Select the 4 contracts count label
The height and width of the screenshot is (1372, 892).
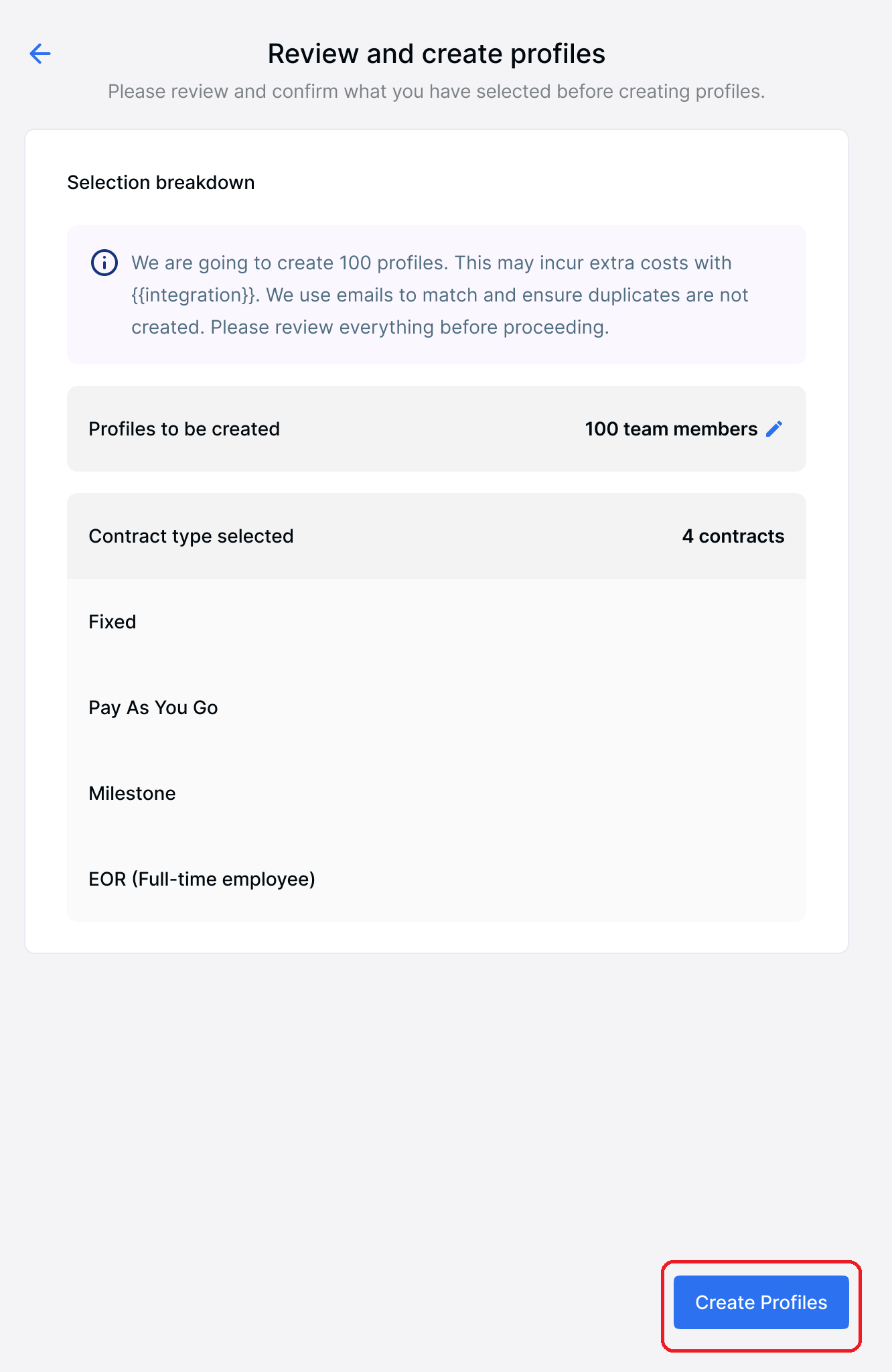tap(733, 536)
